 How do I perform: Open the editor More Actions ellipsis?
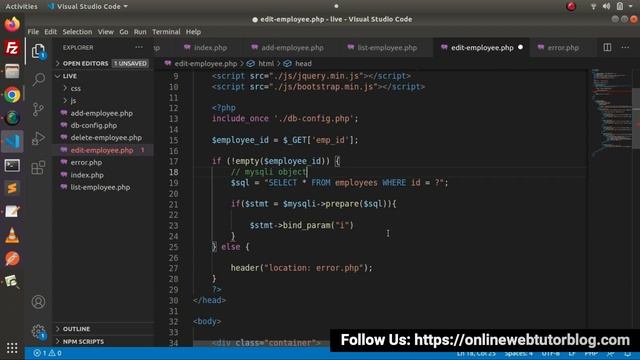pos(625,47)
